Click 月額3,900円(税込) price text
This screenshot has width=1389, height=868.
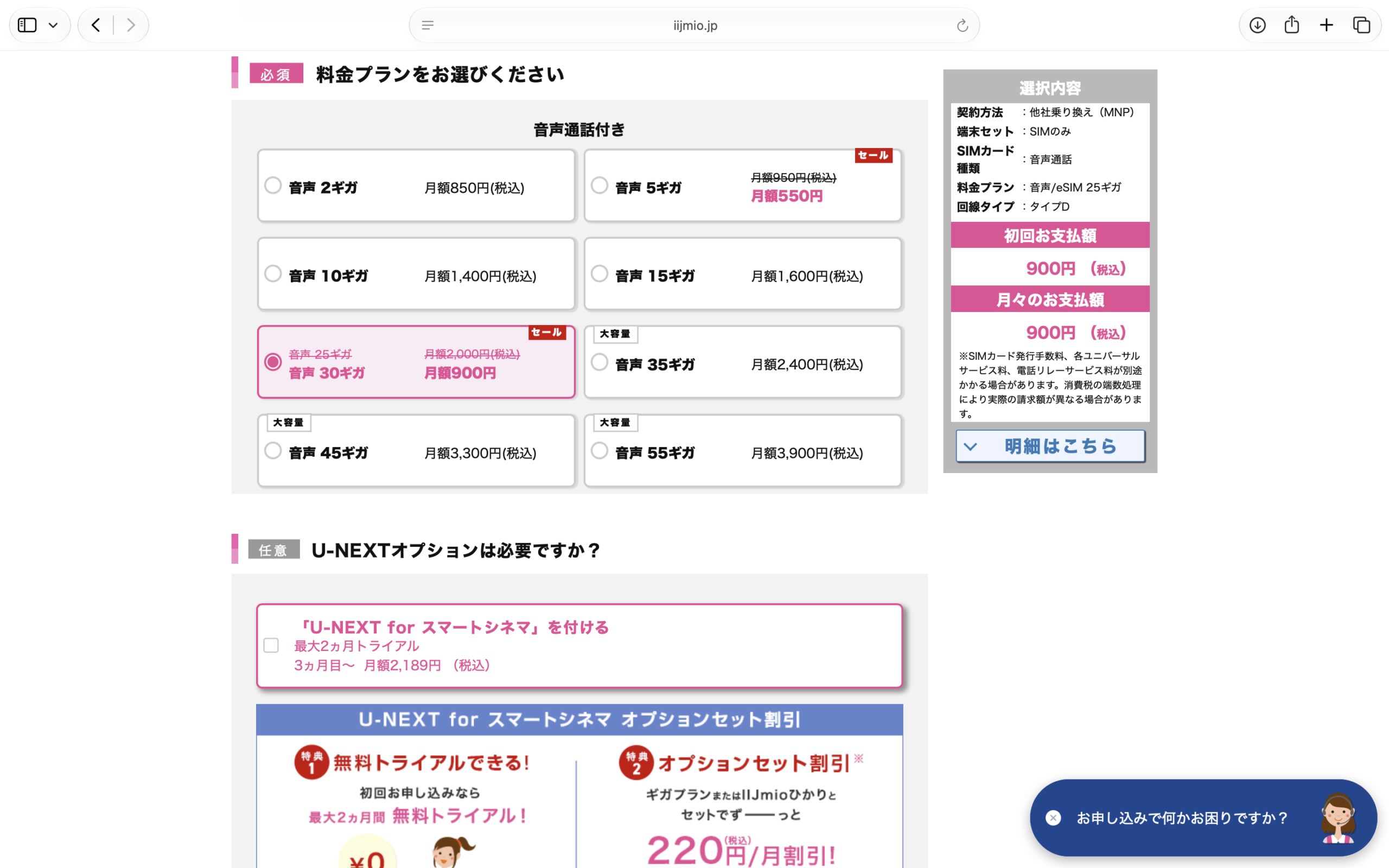pyautogui.click(x=807, y=453)
